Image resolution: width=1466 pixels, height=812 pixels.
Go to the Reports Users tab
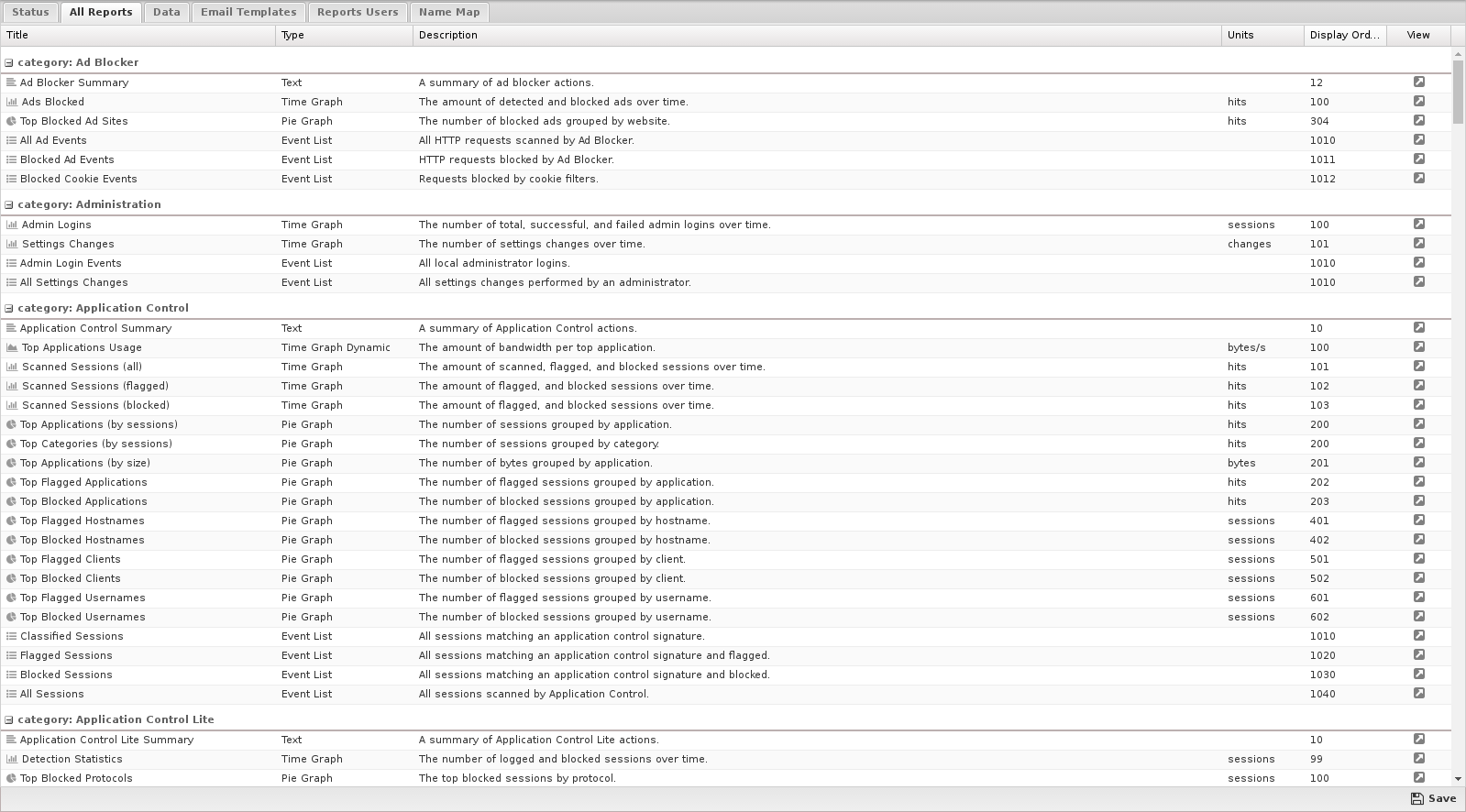358,12
